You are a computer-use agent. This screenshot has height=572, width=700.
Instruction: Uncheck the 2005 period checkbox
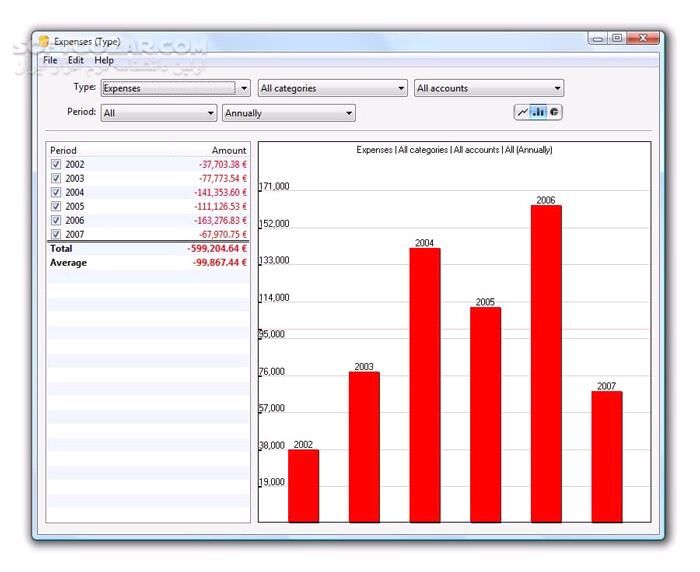(x=56, y=206)
